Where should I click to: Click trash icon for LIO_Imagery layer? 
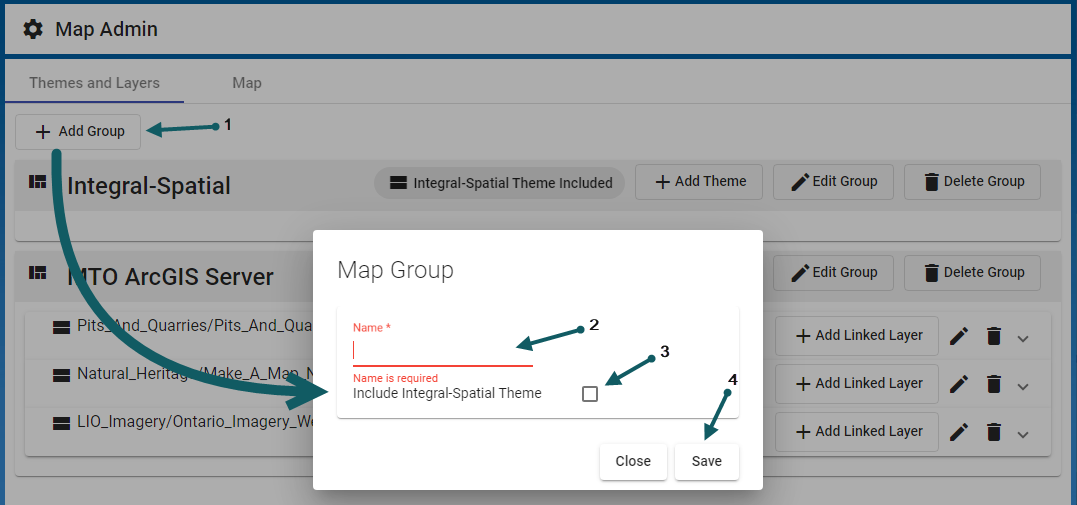(993, 431)
